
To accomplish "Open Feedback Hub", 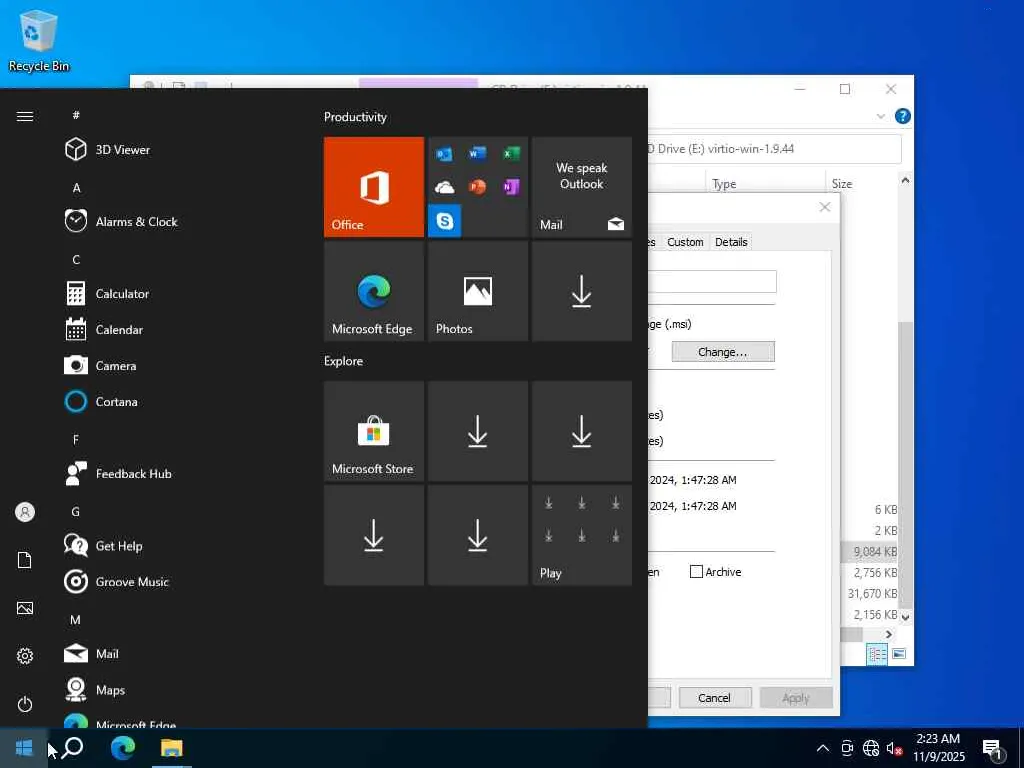I will pos(118,473).
